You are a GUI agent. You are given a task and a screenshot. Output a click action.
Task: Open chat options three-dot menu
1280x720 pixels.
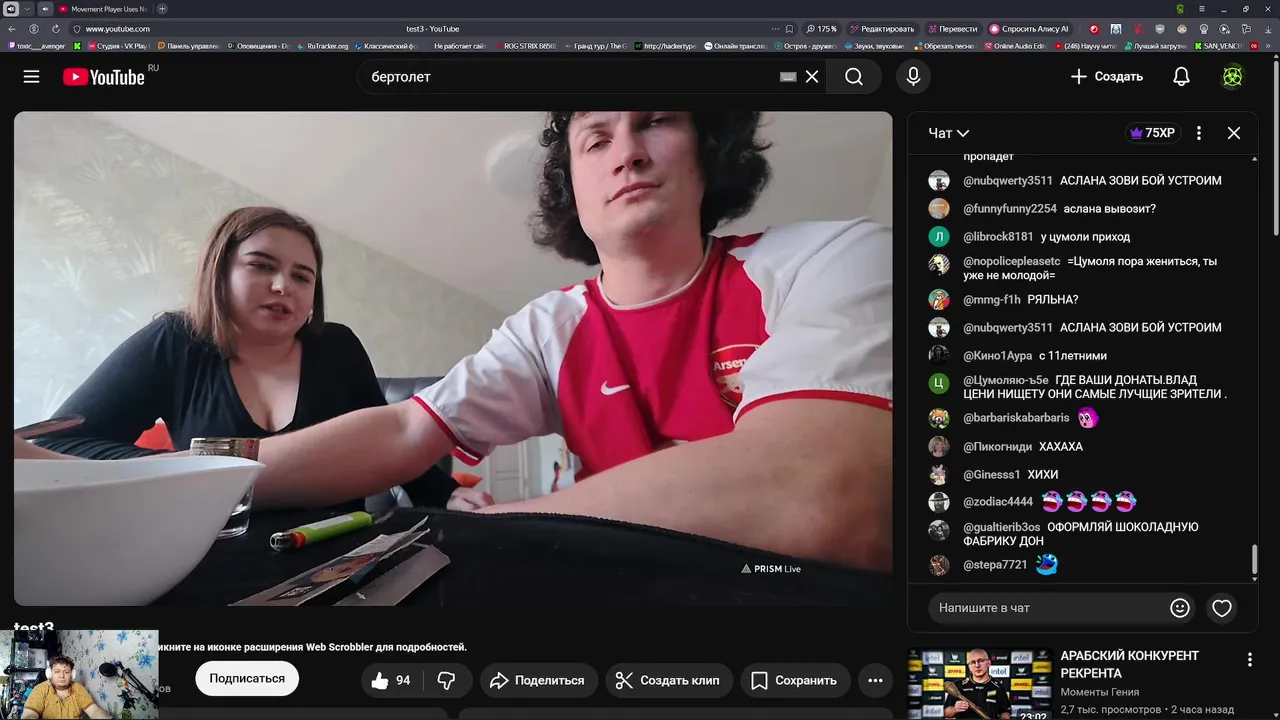pyautogui.click(x=1198, y=133)
